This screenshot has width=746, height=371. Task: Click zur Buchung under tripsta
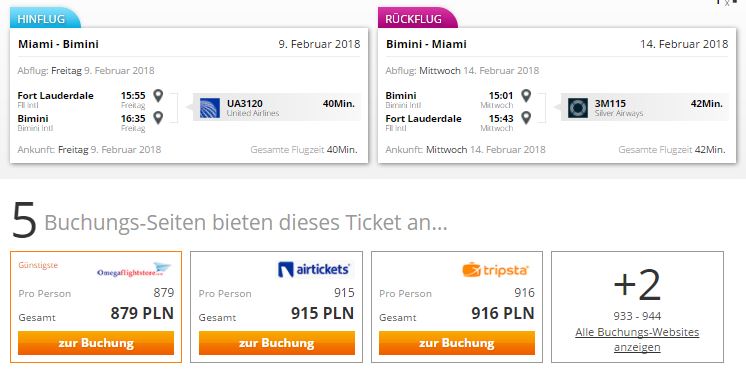tap(457, 343)
